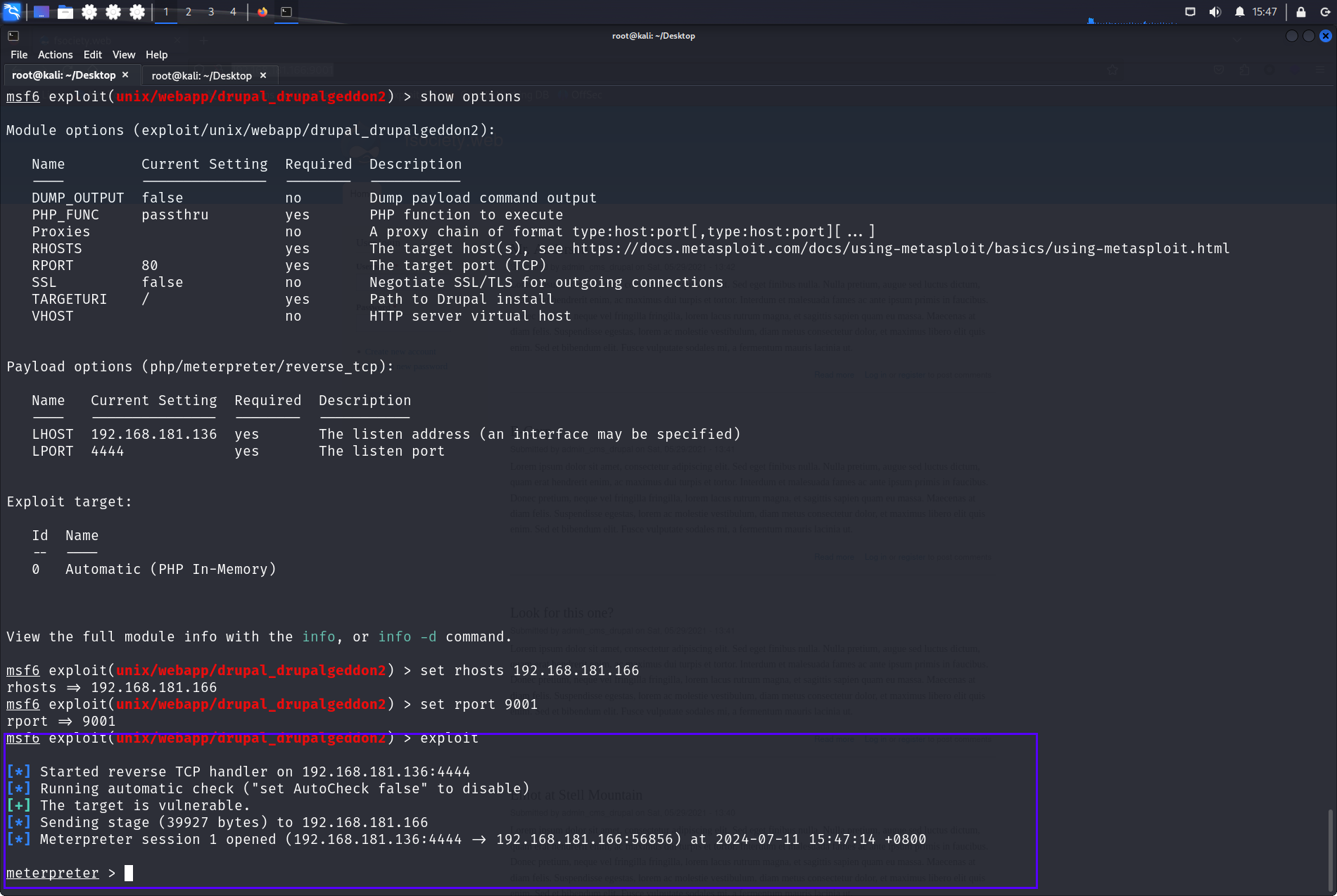Click LPORT value '4444'
The width and height of the screenshot is (1337, 896).
point(108,452)
